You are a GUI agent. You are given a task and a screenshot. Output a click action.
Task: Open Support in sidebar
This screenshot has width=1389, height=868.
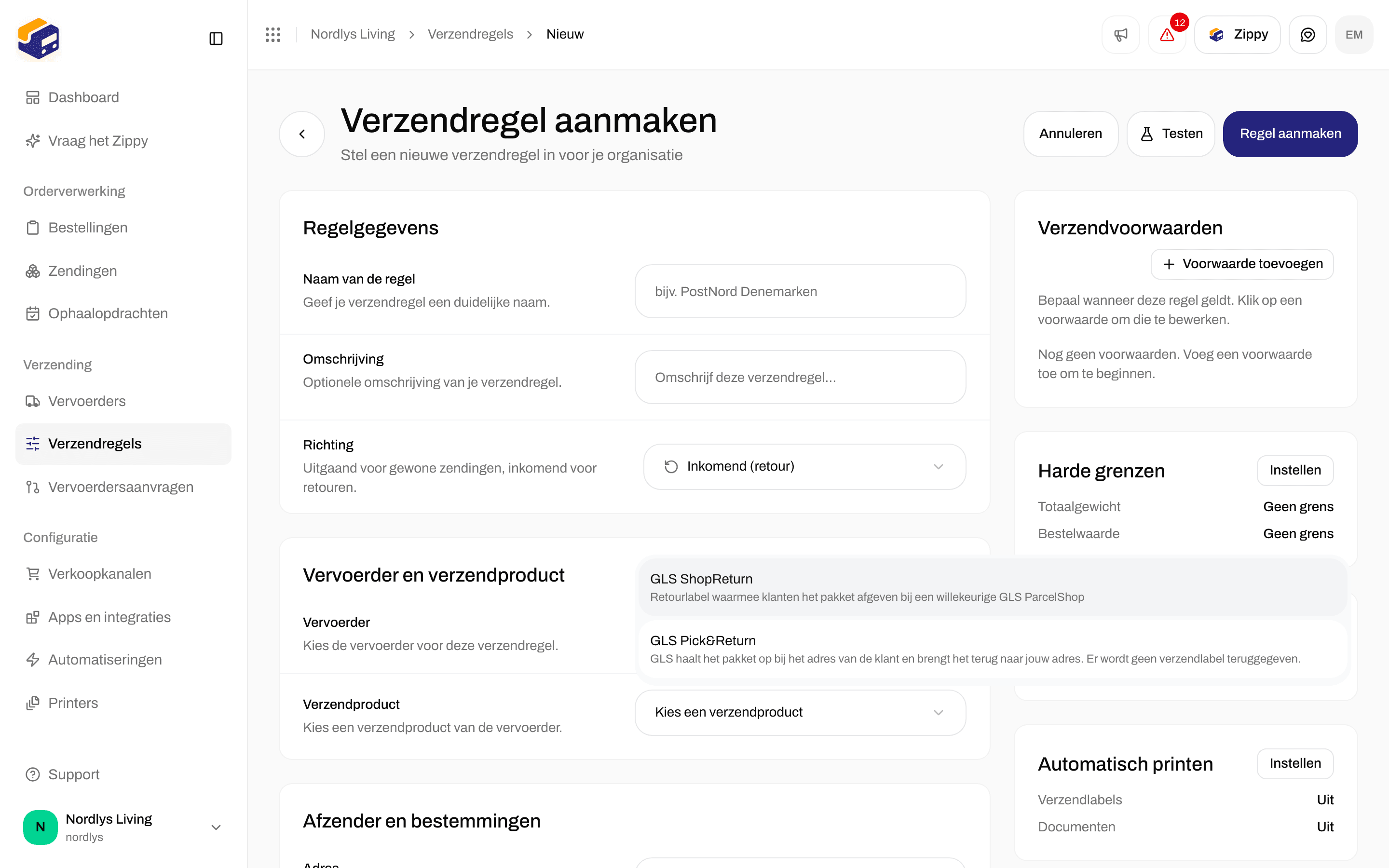[x=123, y=774]
